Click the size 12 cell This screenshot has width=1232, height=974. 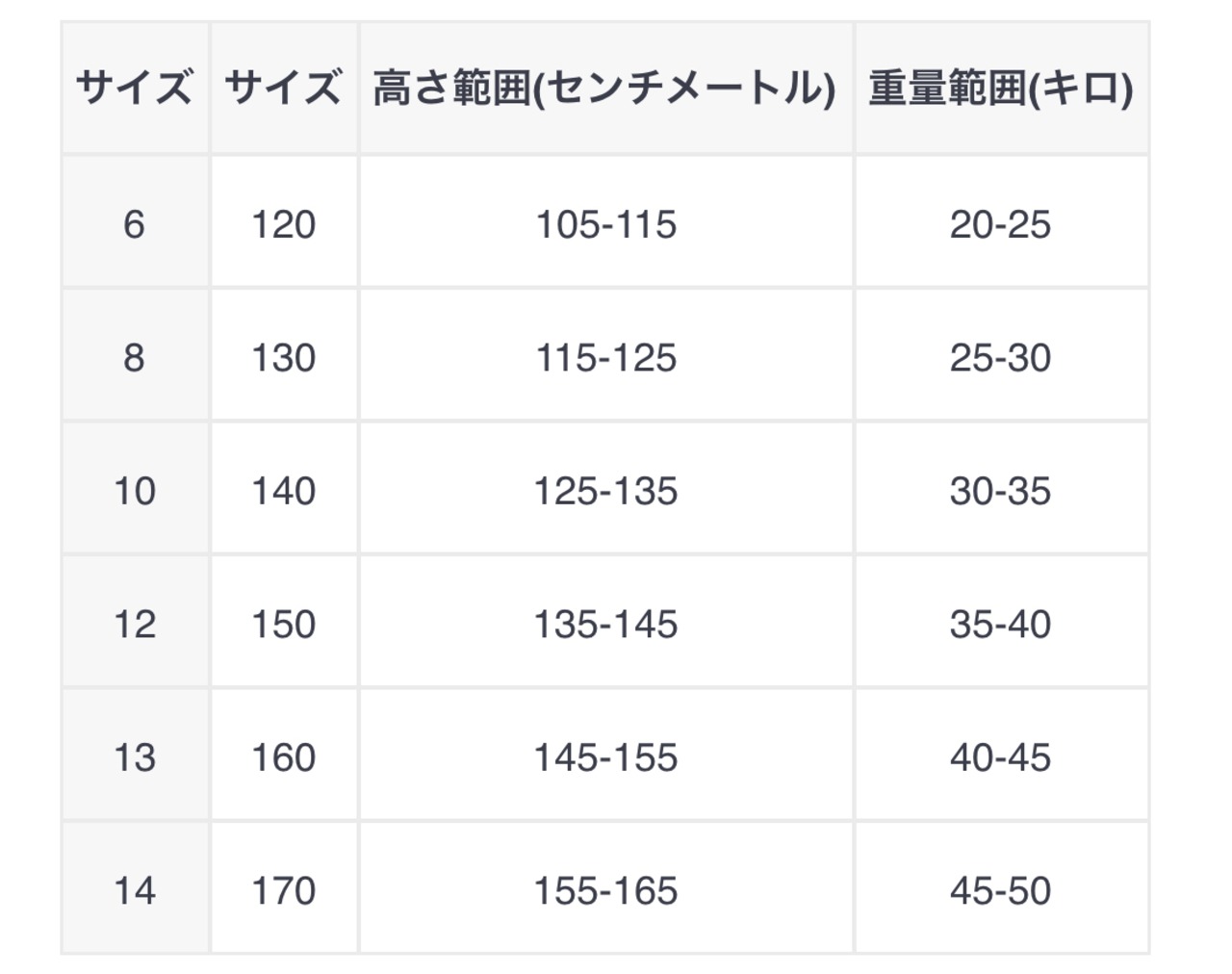[x=135, y=622]
